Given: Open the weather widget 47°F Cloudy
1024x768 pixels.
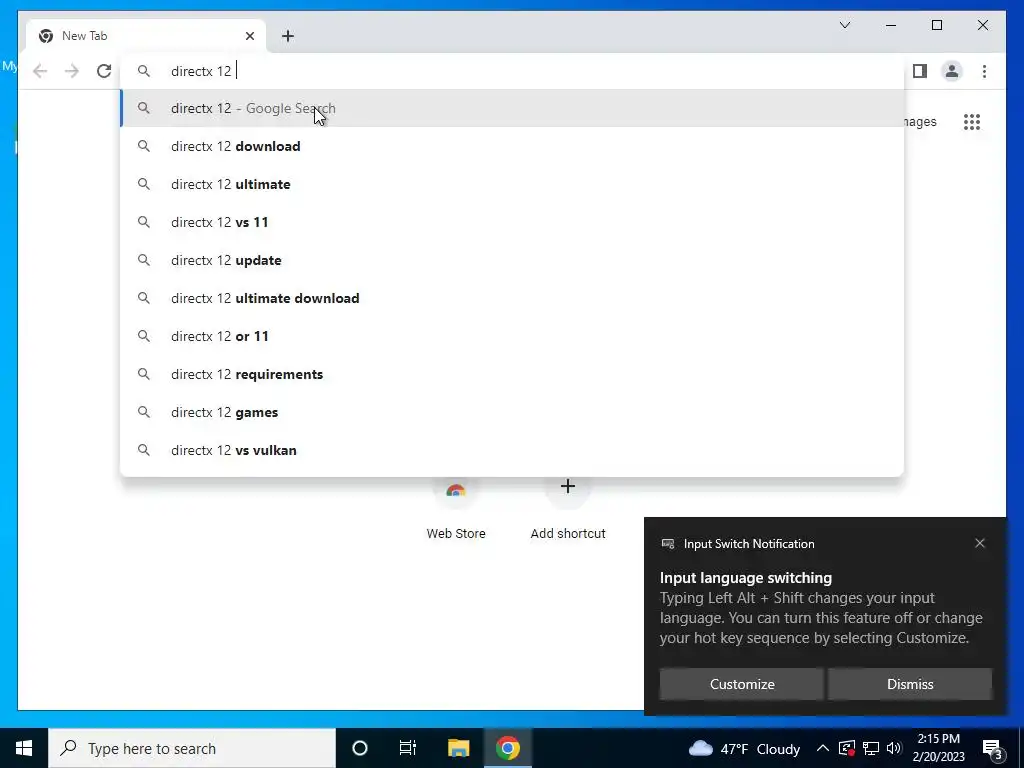Looking at the screenshot, I should (x=744, y=748).
